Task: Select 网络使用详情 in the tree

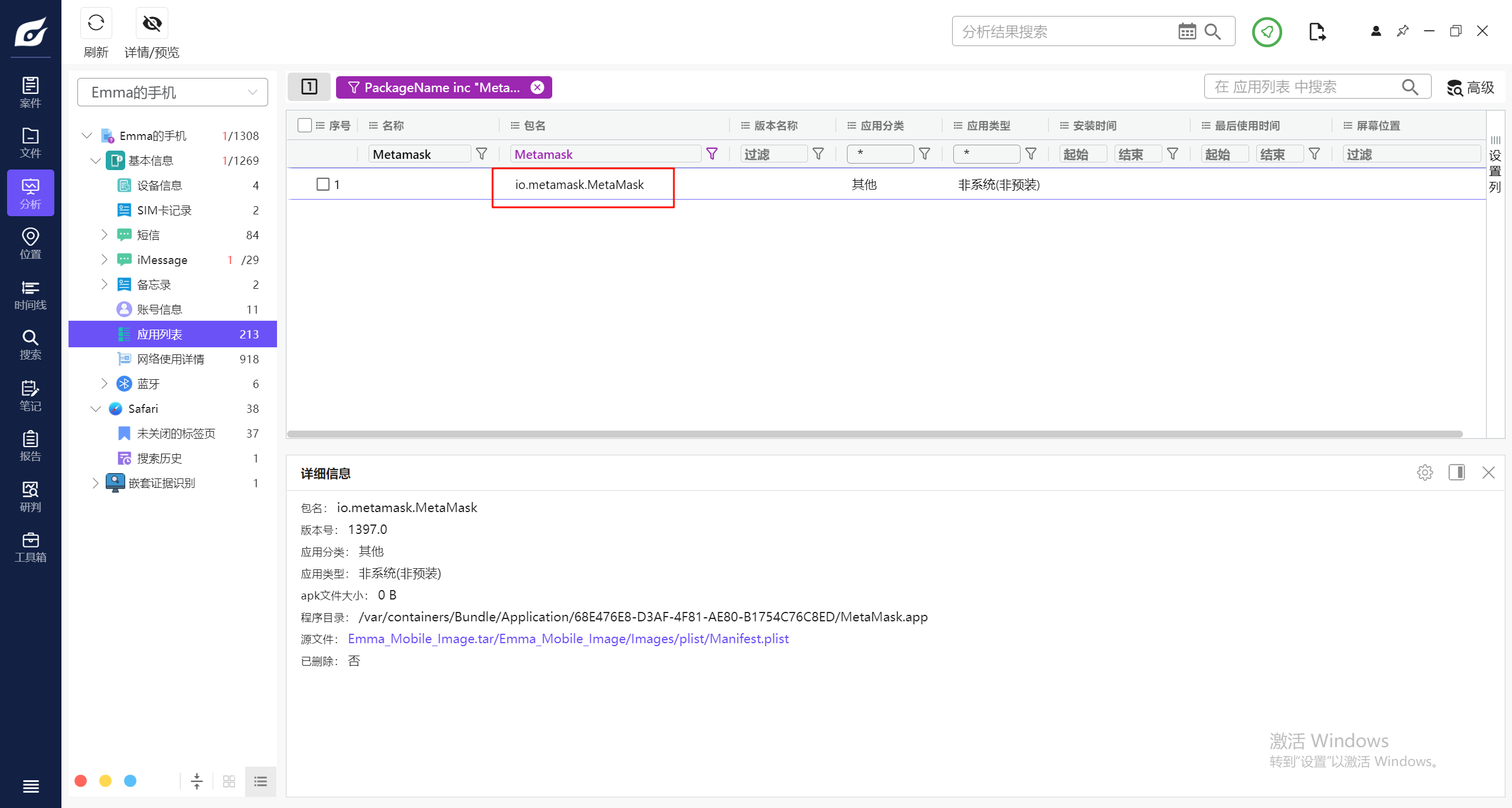Action: coord(170,359)
